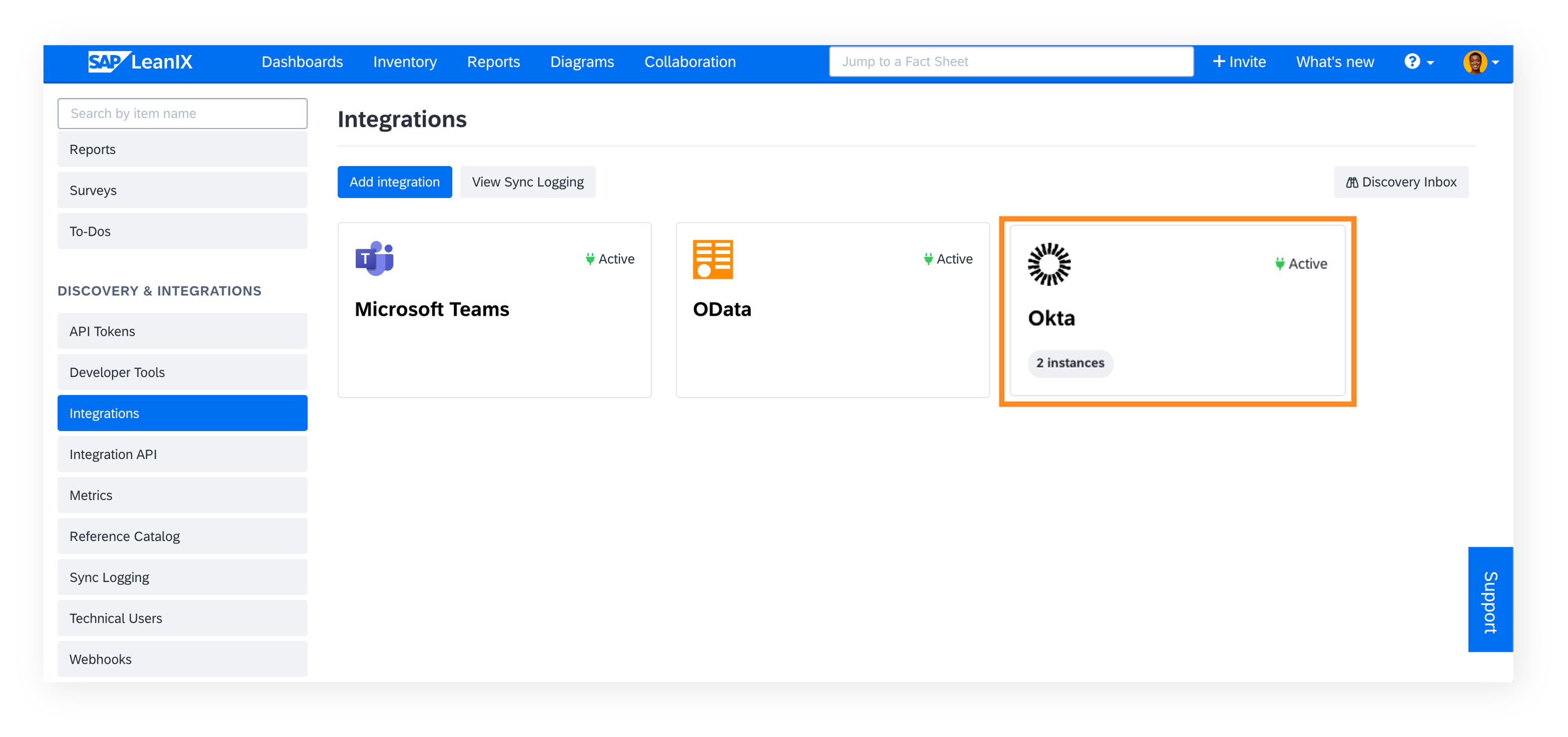The image size is (1568, 737).
Task: Select the Integrations sidebar item
Action: click(182, 413)
